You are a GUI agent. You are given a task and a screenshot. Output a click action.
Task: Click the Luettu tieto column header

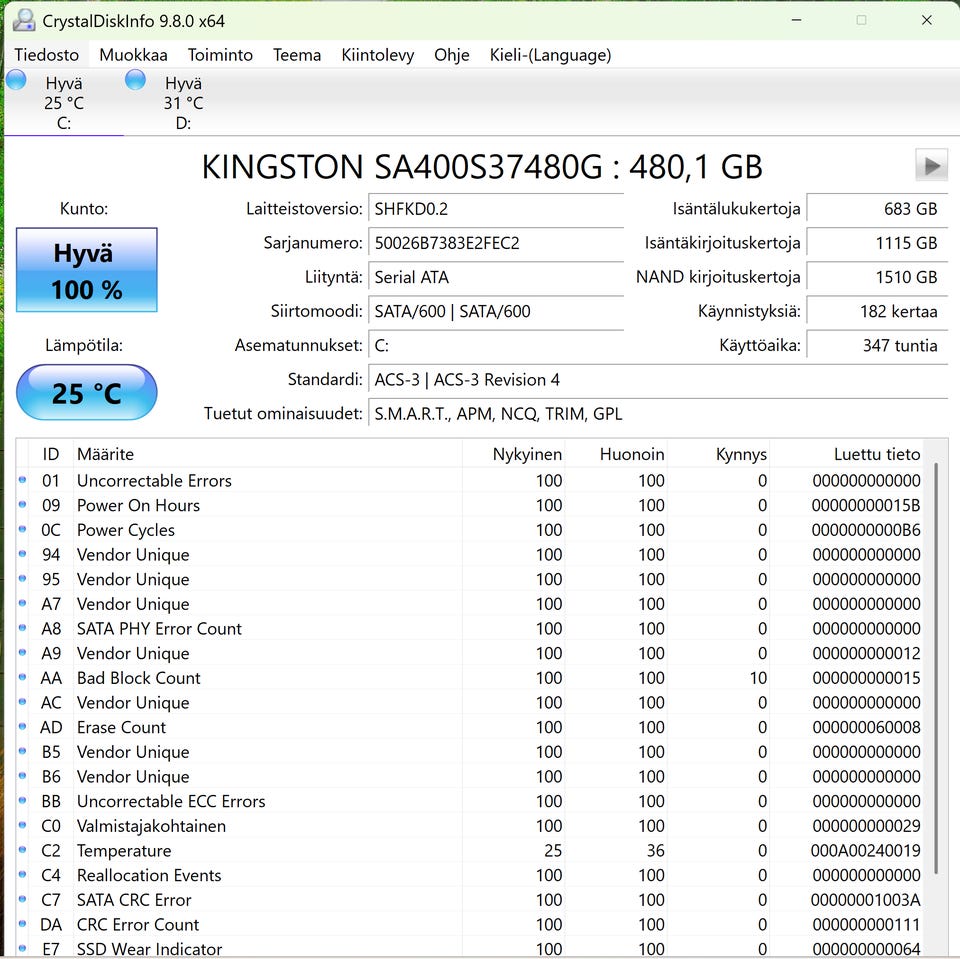pos(876,454)
